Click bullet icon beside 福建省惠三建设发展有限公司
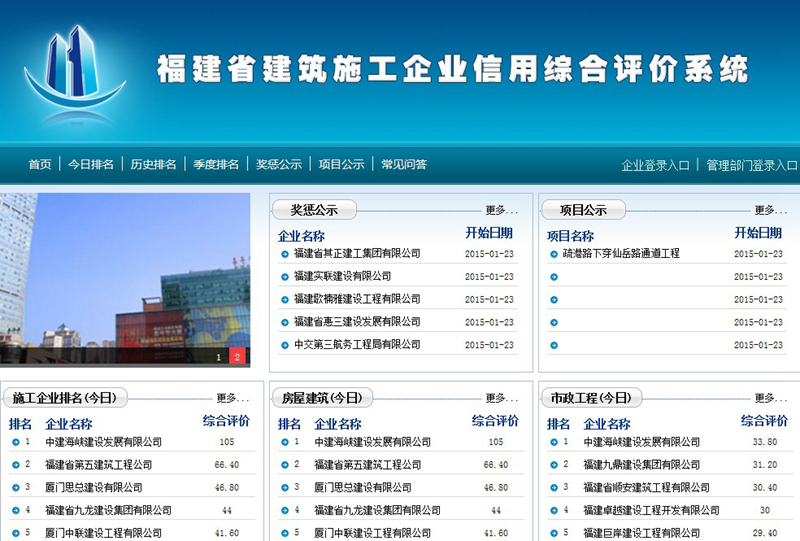The width and height of the screenshot is (800, 541). click(285, 322)
